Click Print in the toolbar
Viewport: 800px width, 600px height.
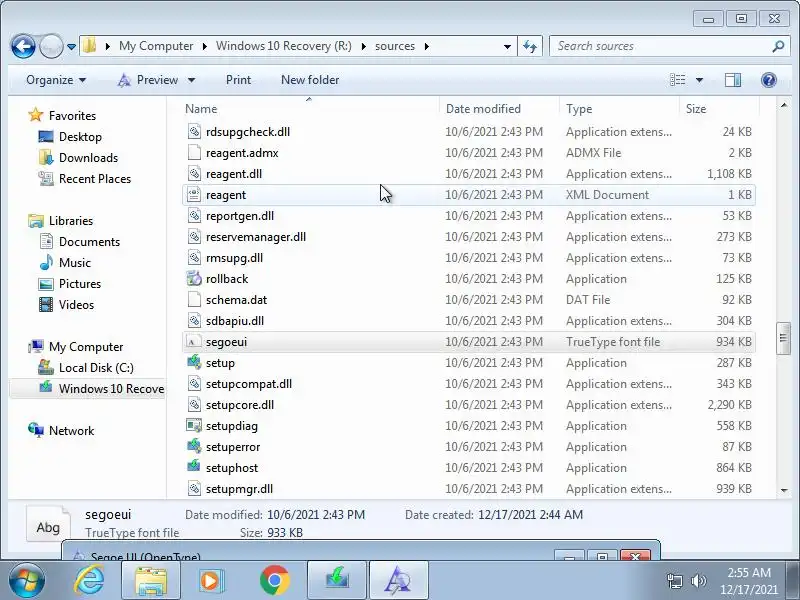point(238,80)
